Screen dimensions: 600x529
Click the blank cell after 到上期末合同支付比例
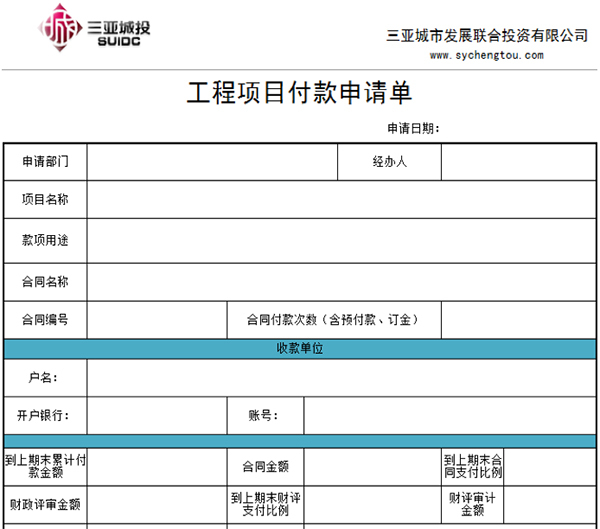click(x=550, y=467)
